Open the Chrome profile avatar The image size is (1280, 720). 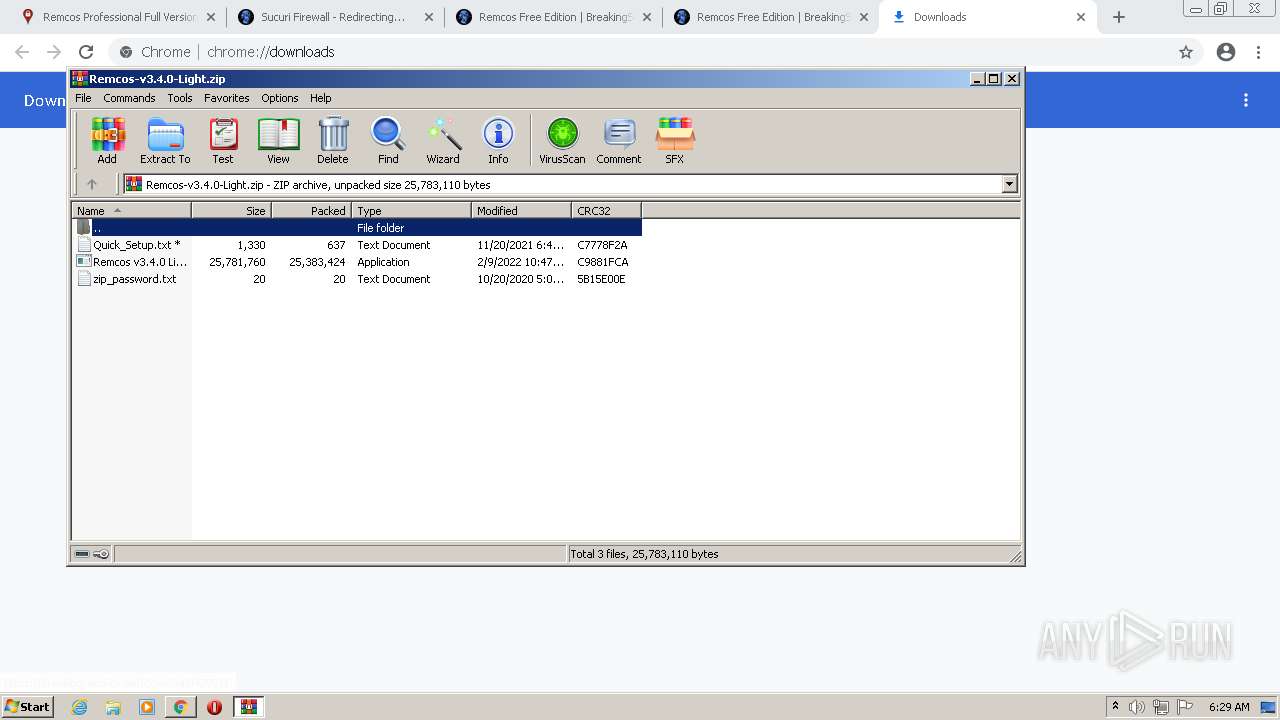1226,52
